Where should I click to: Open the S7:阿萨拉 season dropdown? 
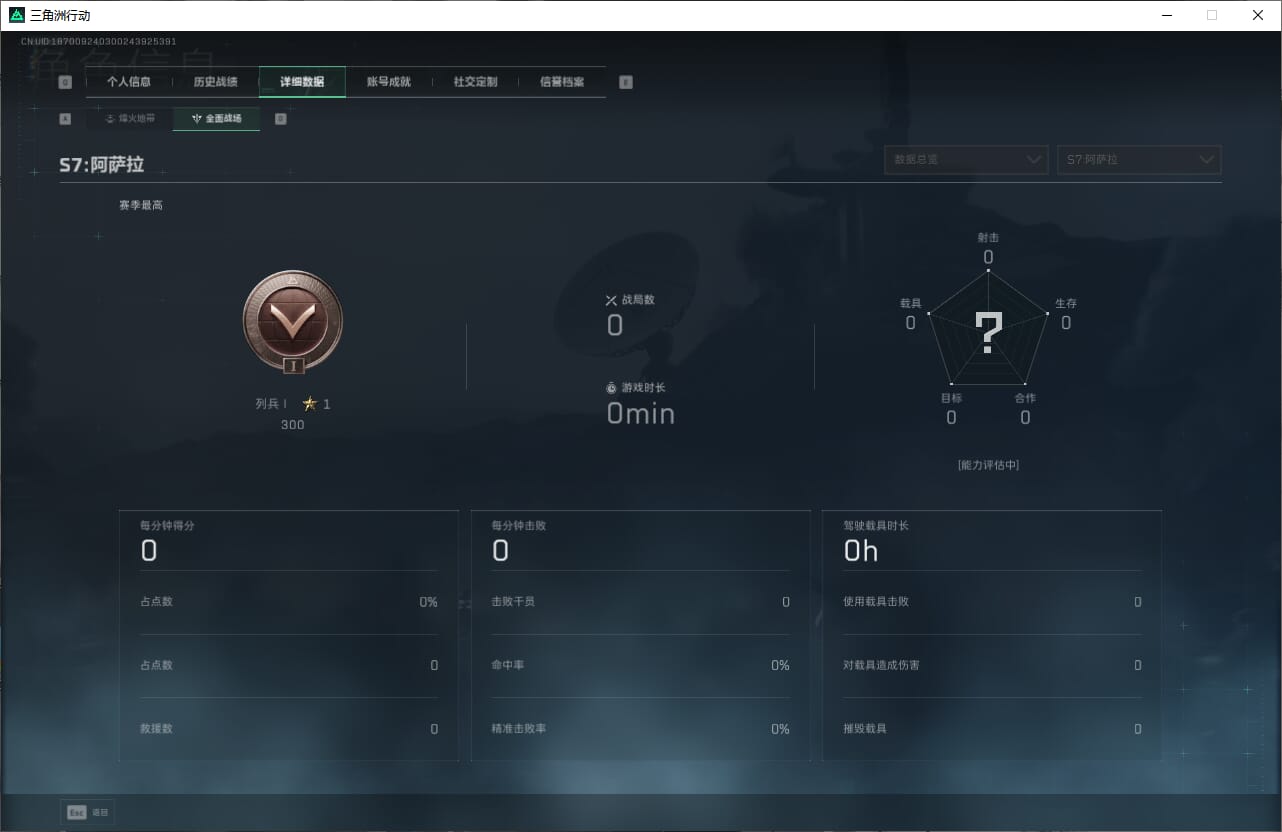1139,160
